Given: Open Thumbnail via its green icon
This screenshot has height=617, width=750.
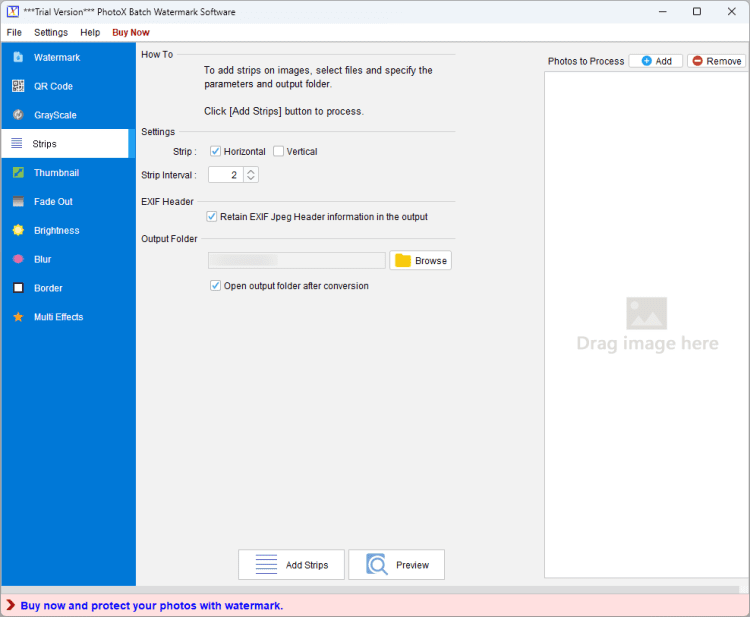Looking at the screenshot, I should [18, 173].
